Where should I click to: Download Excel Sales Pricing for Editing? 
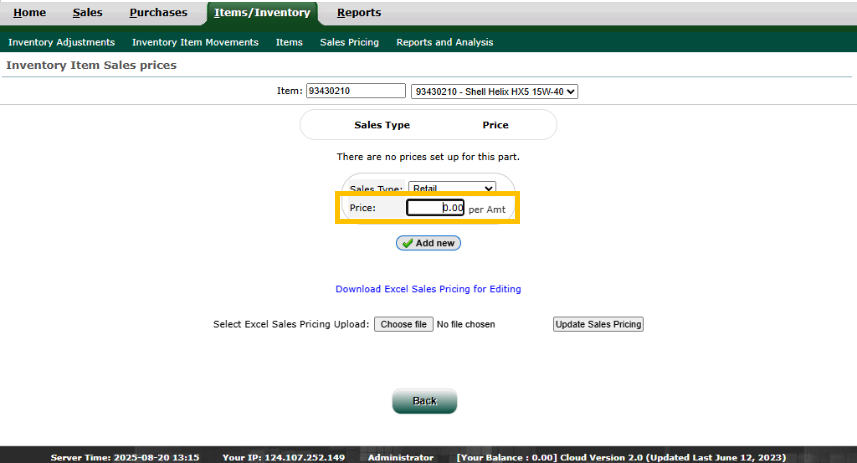coord(428,289)
